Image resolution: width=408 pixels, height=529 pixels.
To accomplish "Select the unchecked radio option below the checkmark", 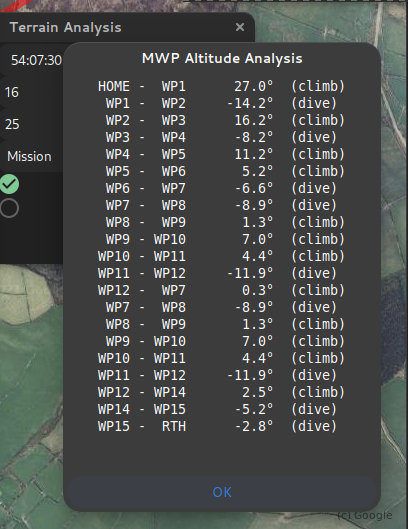I will (9, 208).
